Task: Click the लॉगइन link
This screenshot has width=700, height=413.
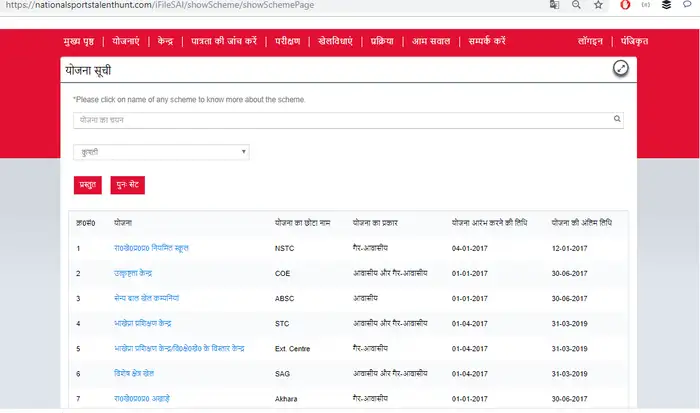Action: click(x=594, y=42)
